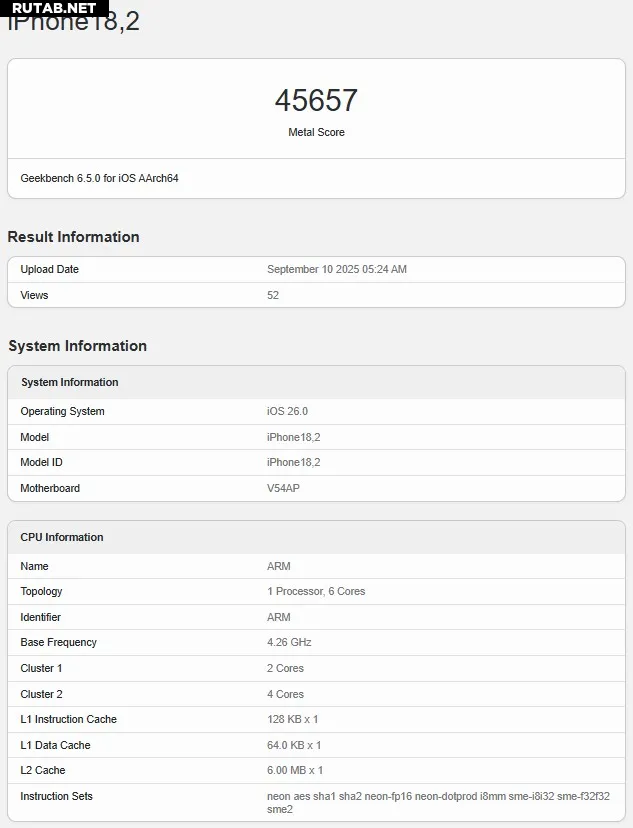Click the Identifier label
Viewport: 633px width, 828px height.
click(x=41, y=617)
